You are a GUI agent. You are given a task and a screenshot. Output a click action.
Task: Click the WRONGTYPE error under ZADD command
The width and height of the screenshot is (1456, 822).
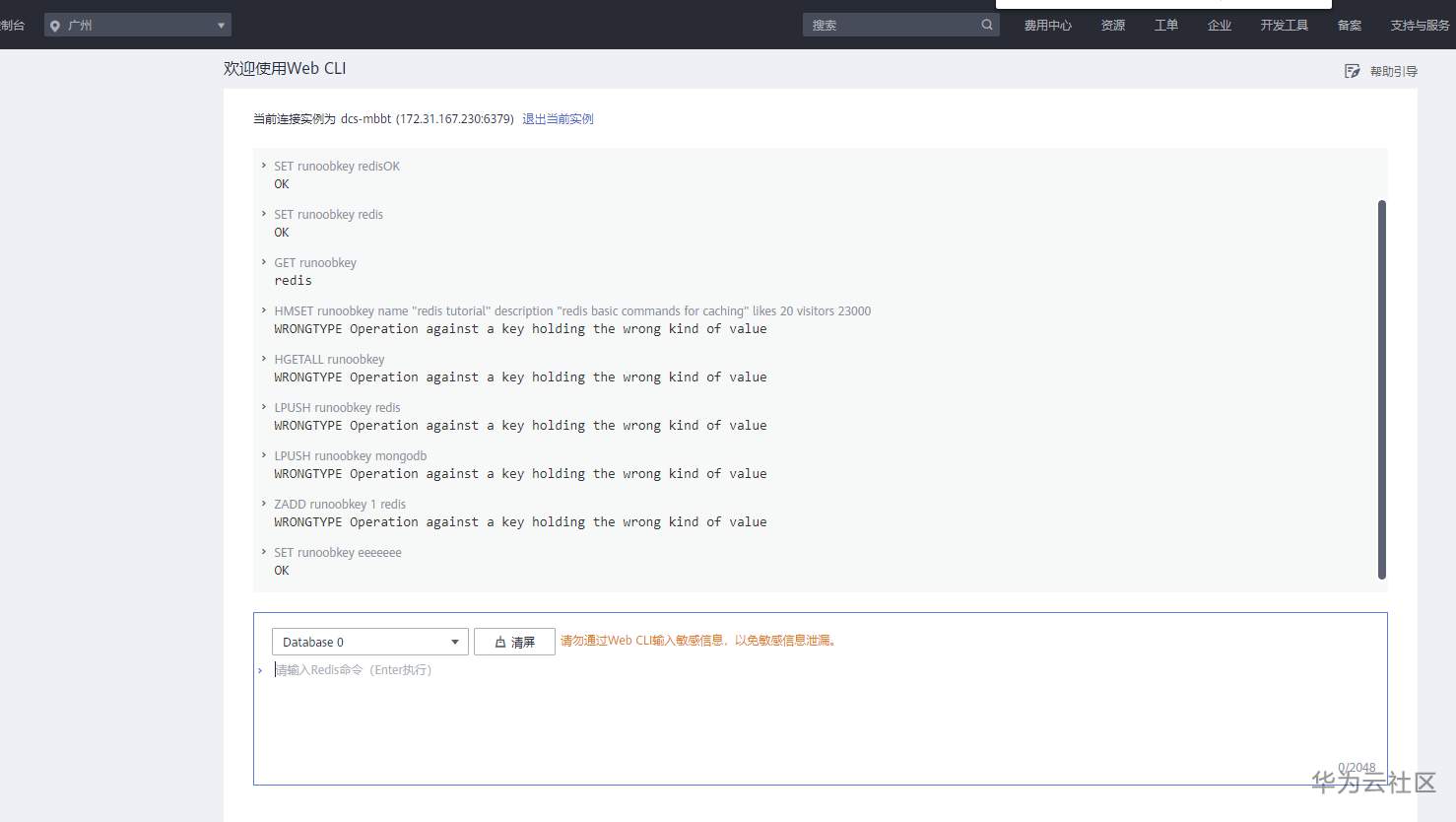coord(520,522)
